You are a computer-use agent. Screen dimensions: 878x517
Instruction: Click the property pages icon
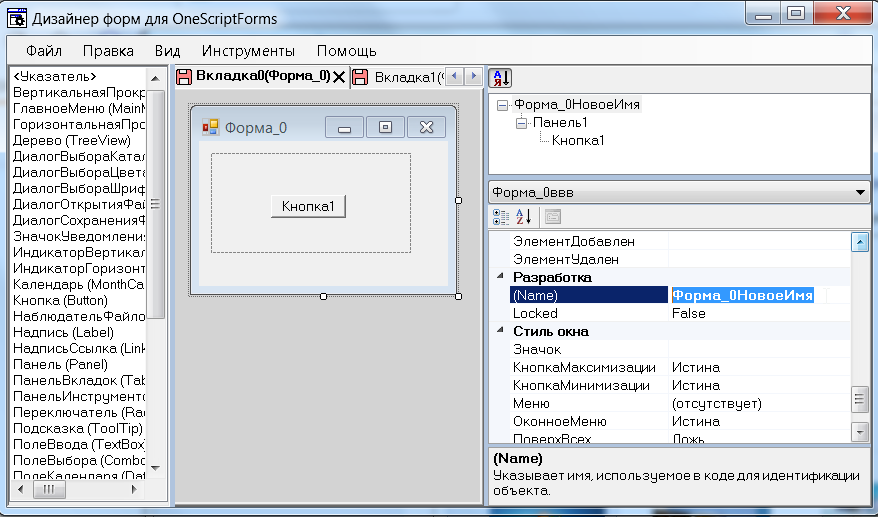(552, 216)
